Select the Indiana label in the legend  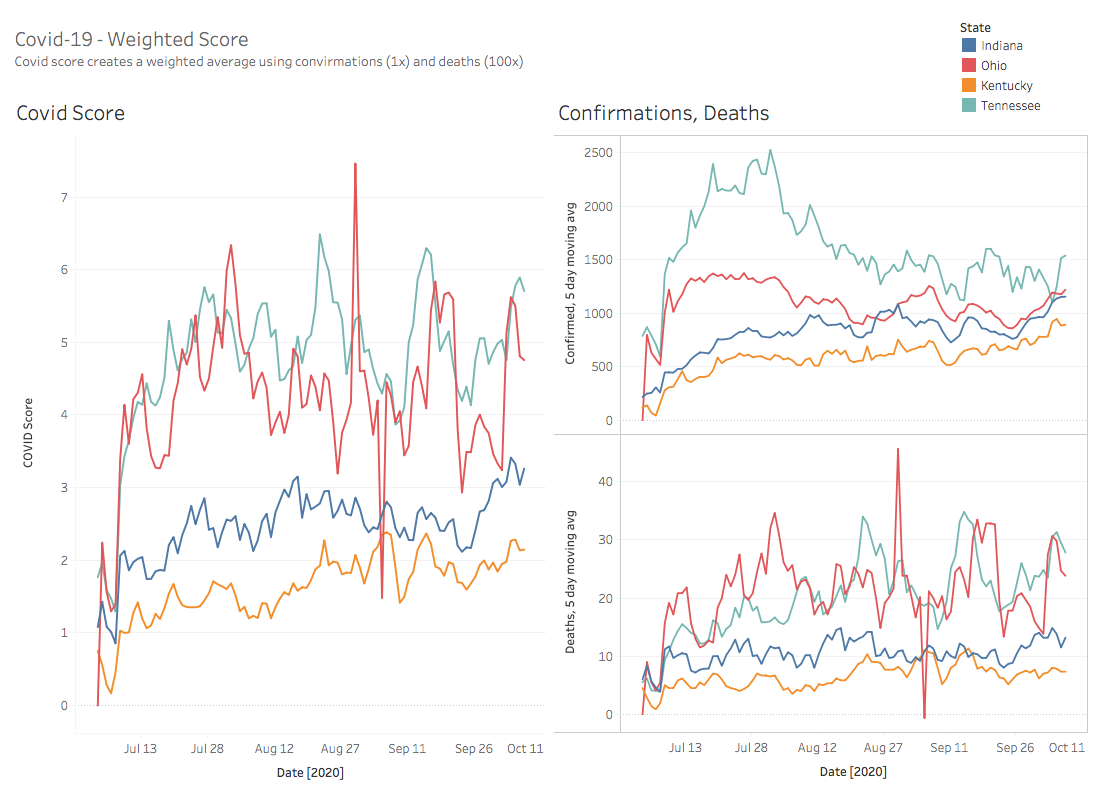1001,46
